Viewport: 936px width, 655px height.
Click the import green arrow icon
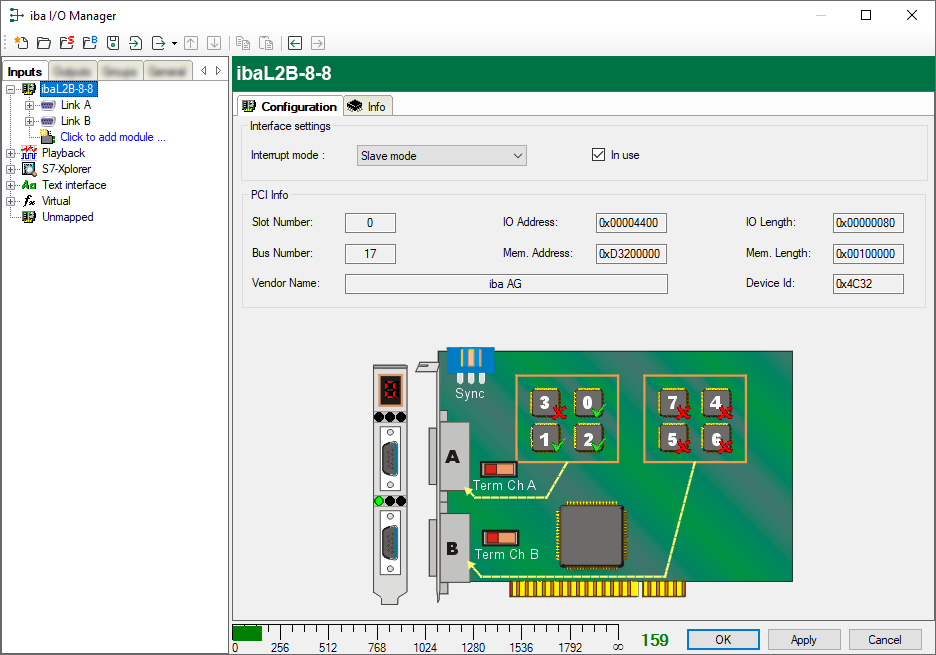point(136,43)
